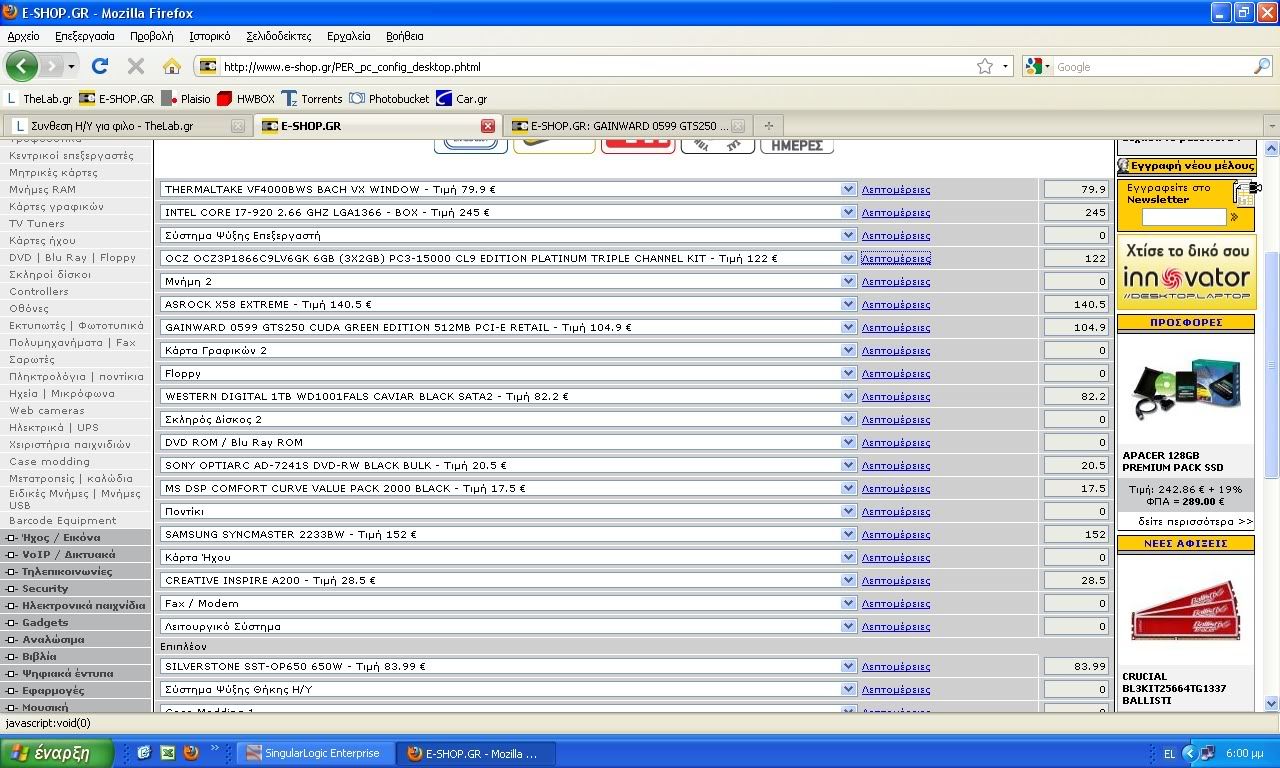
Task: Expand the SAMSUNG SYNCMASTER 2233BW monitor dropdown
Action: pyautogui.click(x=848, y=534)
